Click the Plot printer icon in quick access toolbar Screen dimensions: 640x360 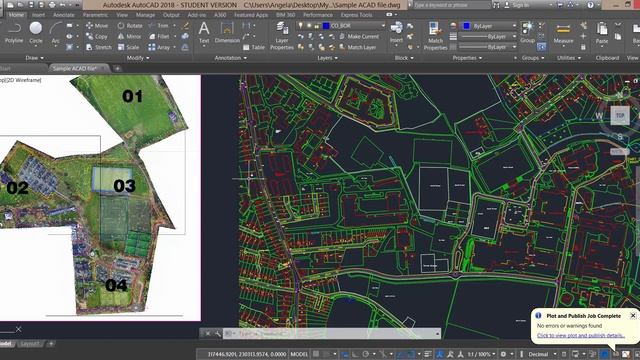point(52,5)
